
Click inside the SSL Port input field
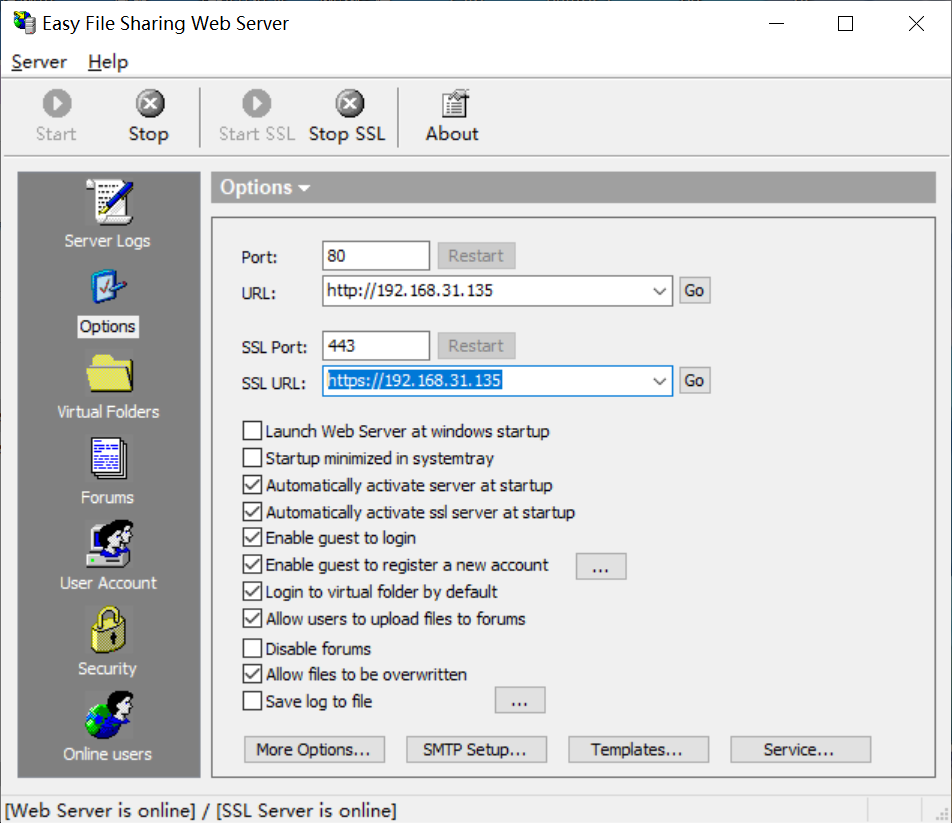pyautogui.click(x=376, y=346)
